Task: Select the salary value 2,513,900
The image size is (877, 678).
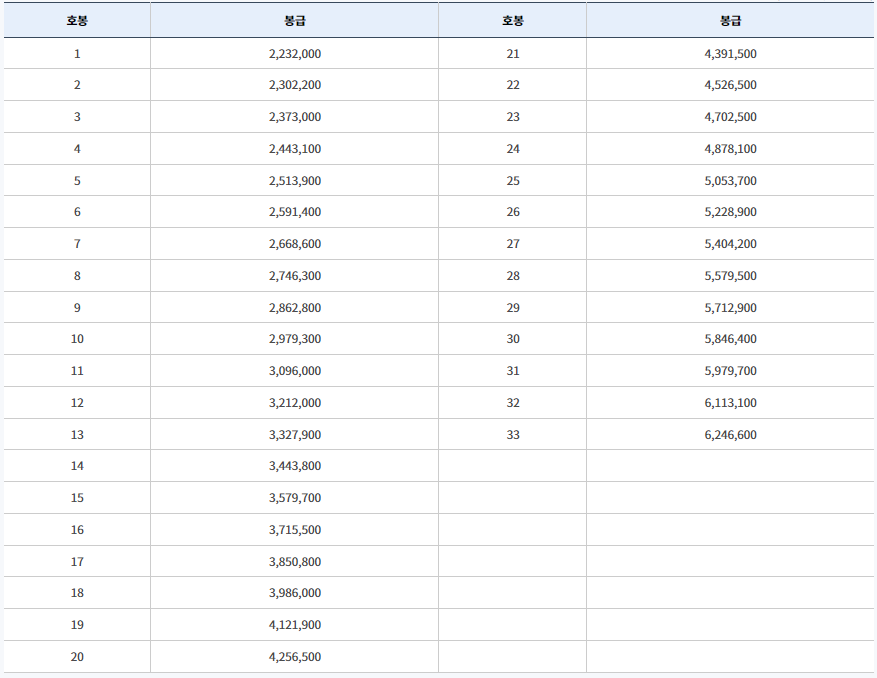Action: point(295,181)
